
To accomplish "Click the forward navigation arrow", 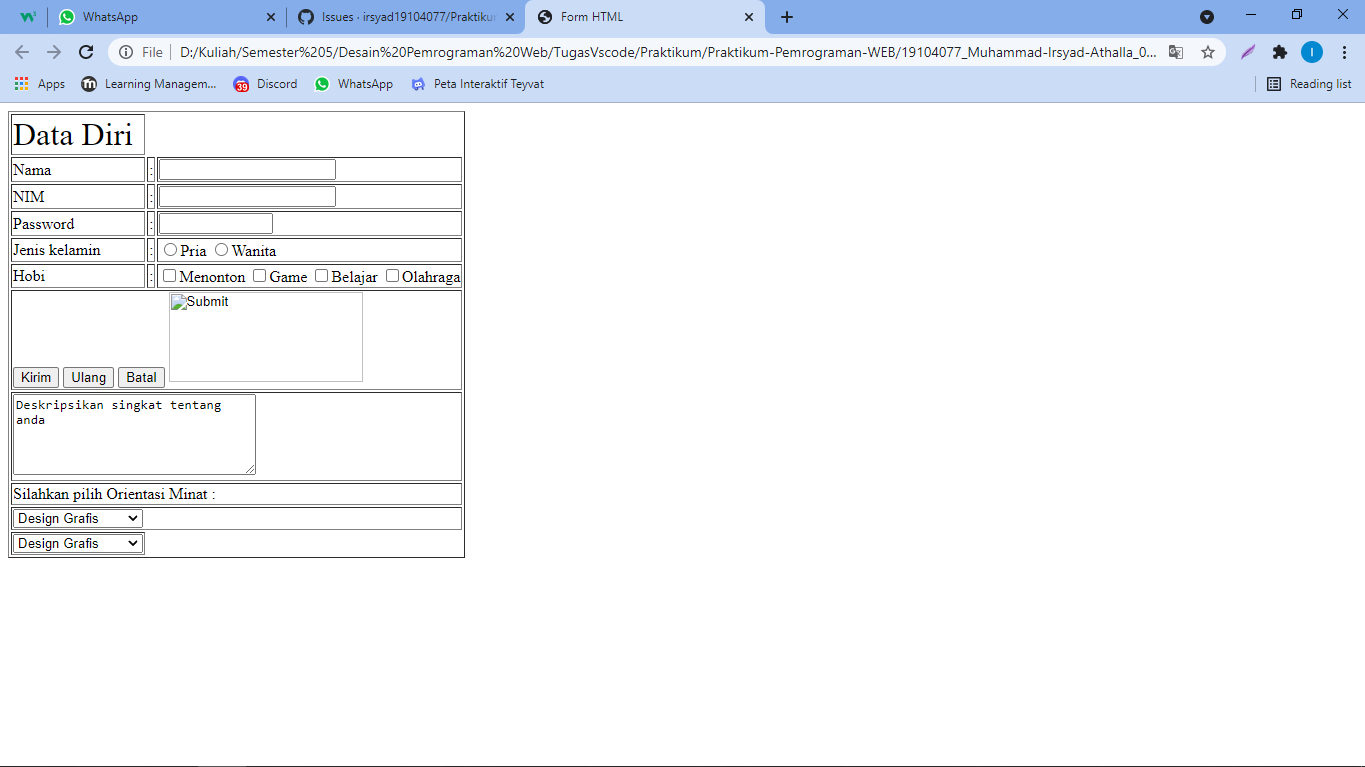I will (54, 52).
